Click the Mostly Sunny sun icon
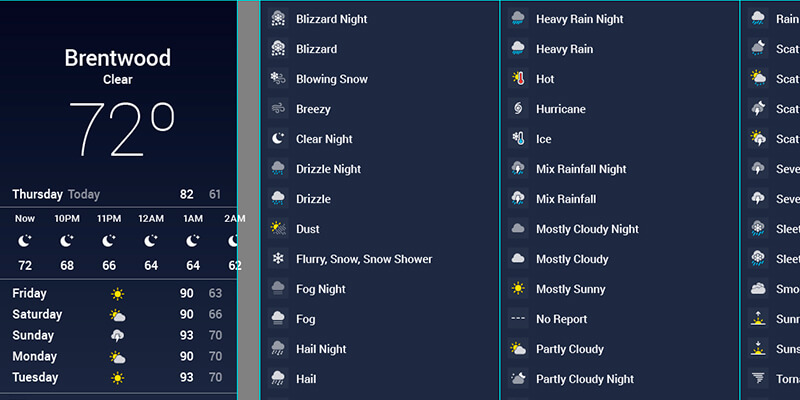 518,289
